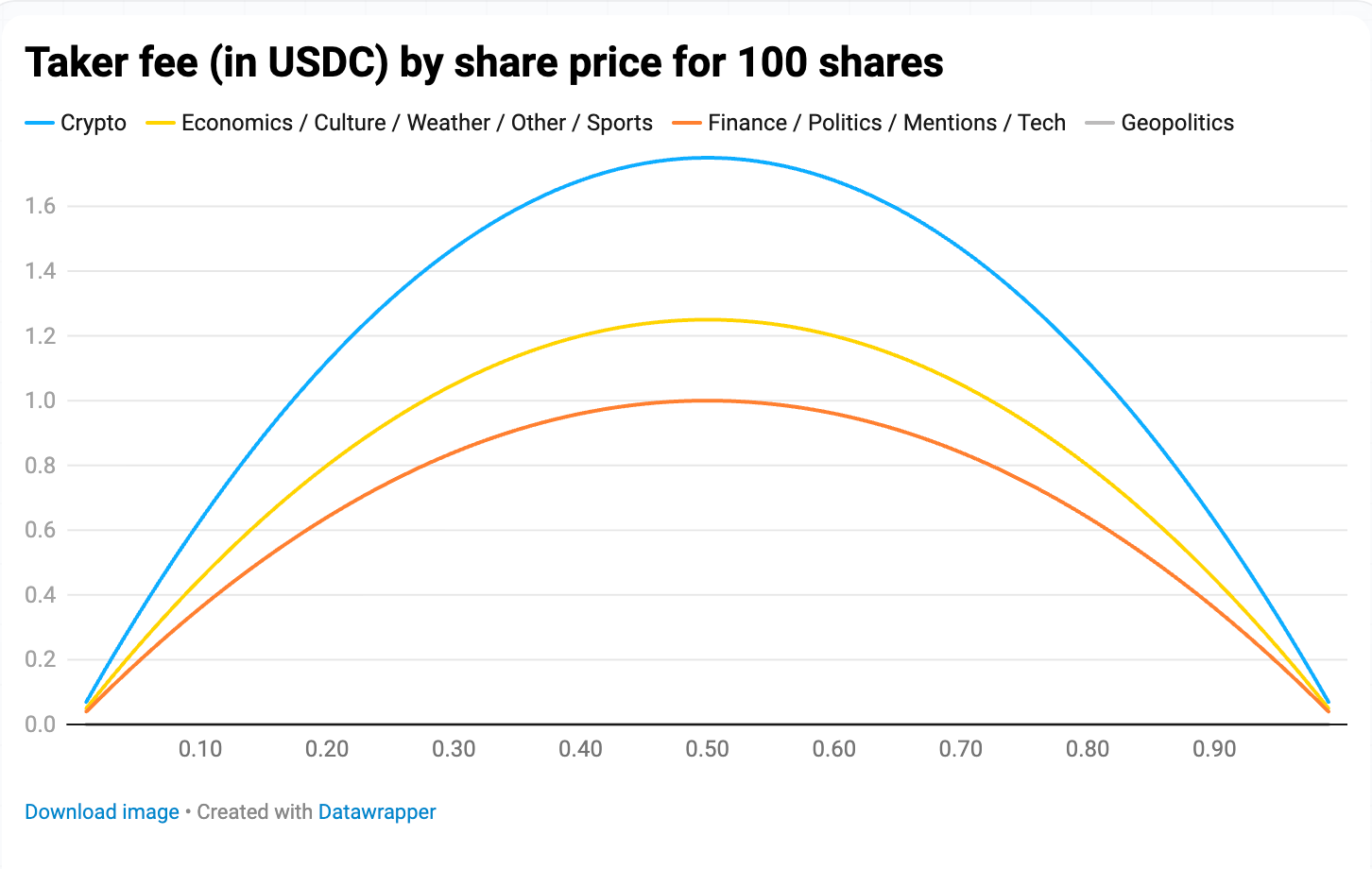
Task: Click the orange Finance legend swatch
Action: (x=687, y=124)
